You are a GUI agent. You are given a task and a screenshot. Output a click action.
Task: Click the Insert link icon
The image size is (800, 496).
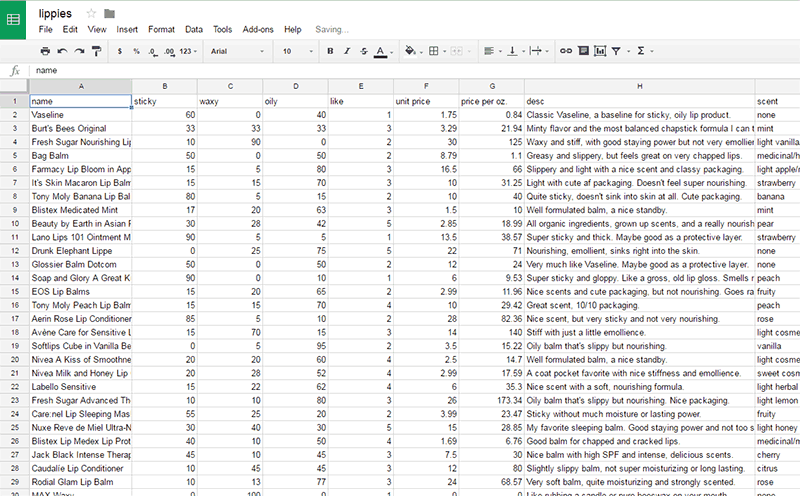pyautogui.click(x=566, y=51)
